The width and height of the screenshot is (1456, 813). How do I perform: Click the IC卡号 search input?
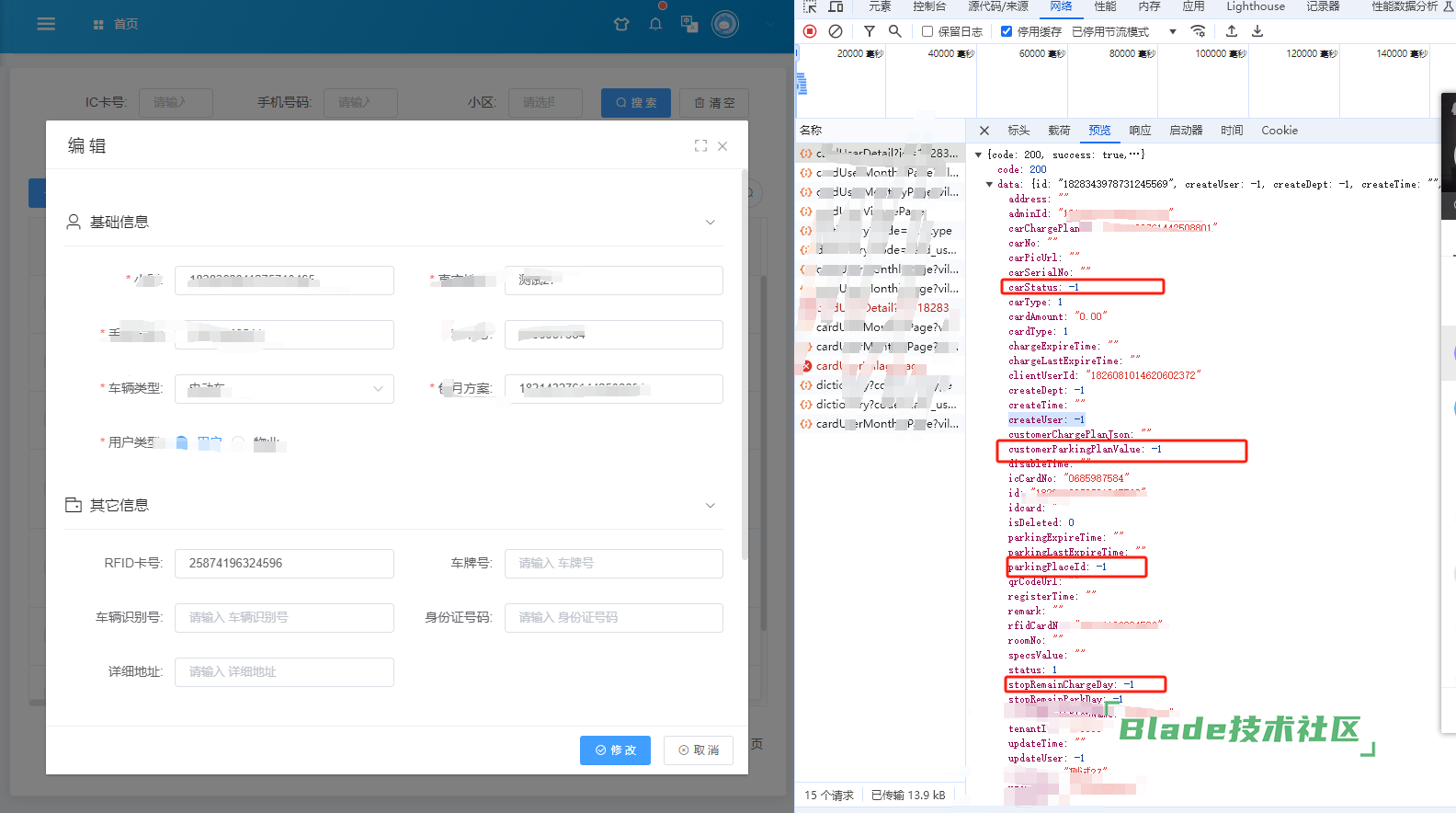tap(176, 102)
